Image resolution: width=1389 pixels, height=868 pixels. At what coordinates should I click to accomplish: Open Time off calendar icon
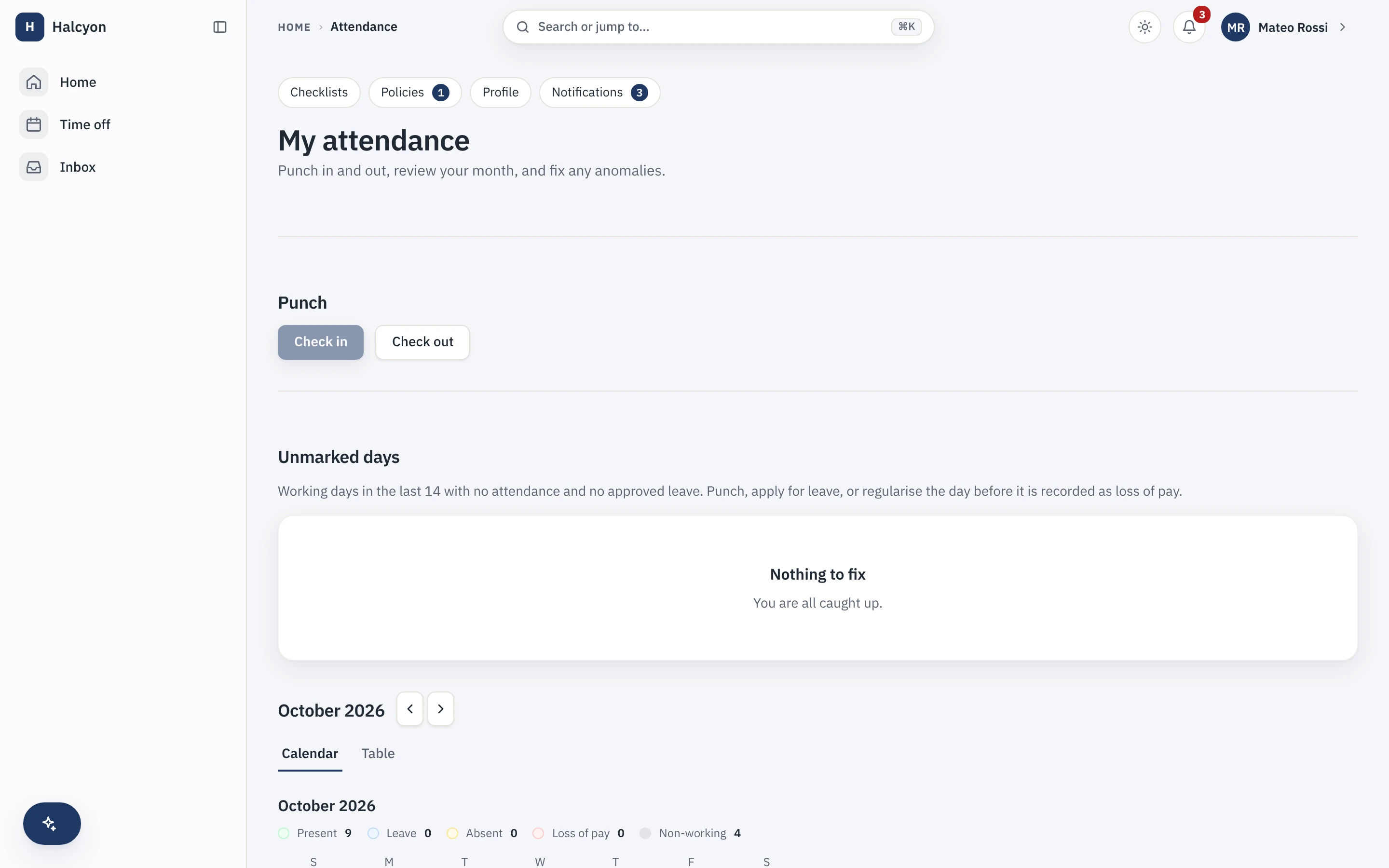tap(34, 124)
